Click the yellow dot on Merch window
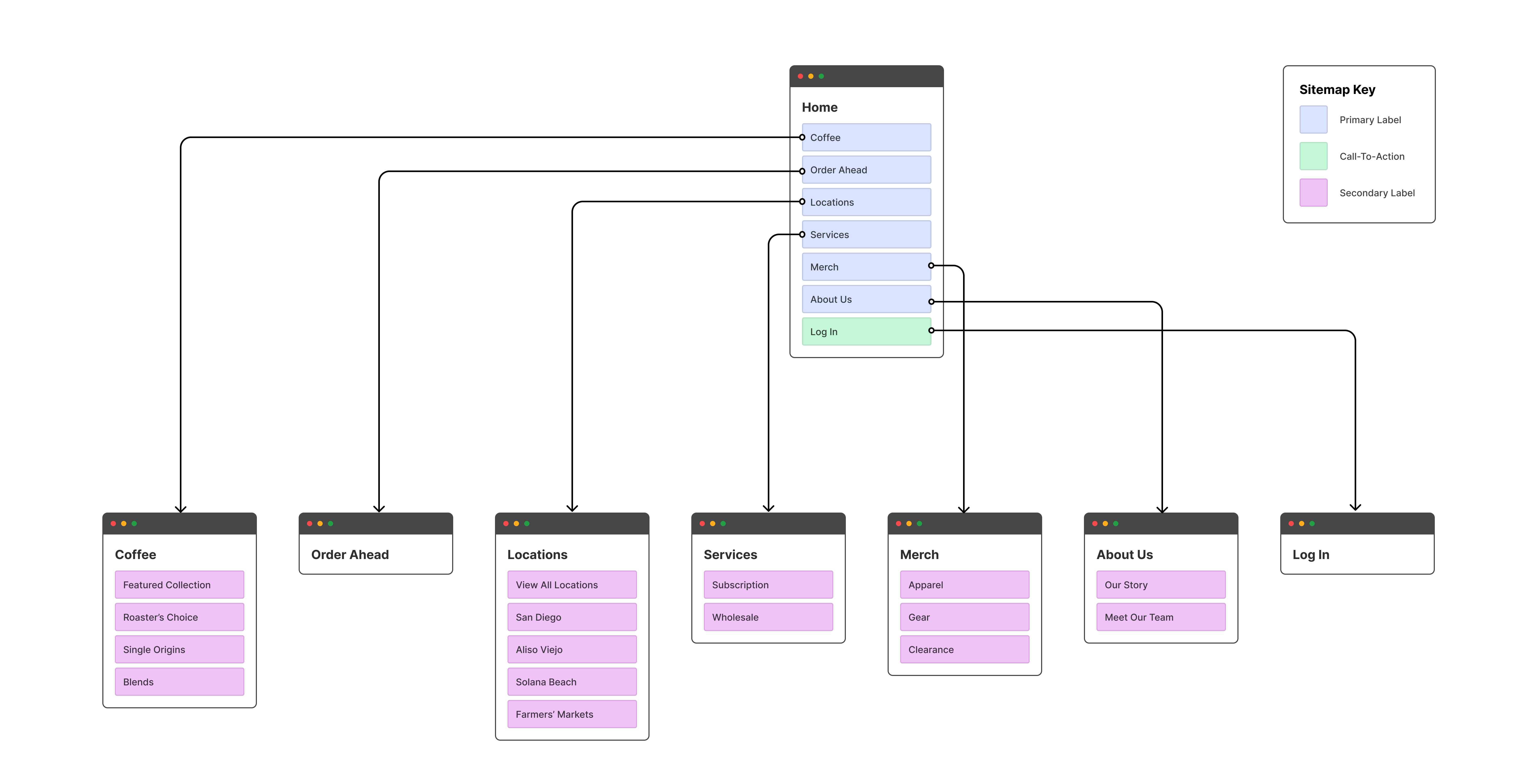Screen dimensions: 1534x784 (x=909, y=524)
